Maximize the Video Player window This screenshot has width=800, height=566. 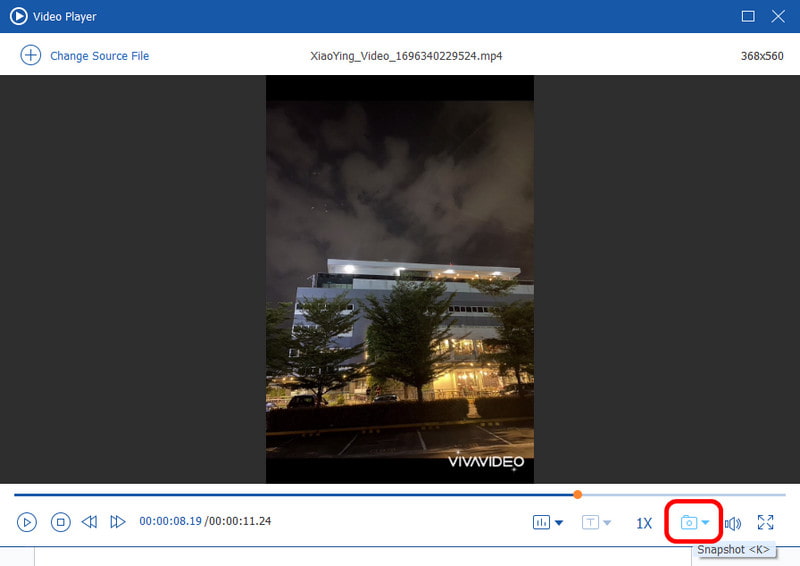coord(747,16)
